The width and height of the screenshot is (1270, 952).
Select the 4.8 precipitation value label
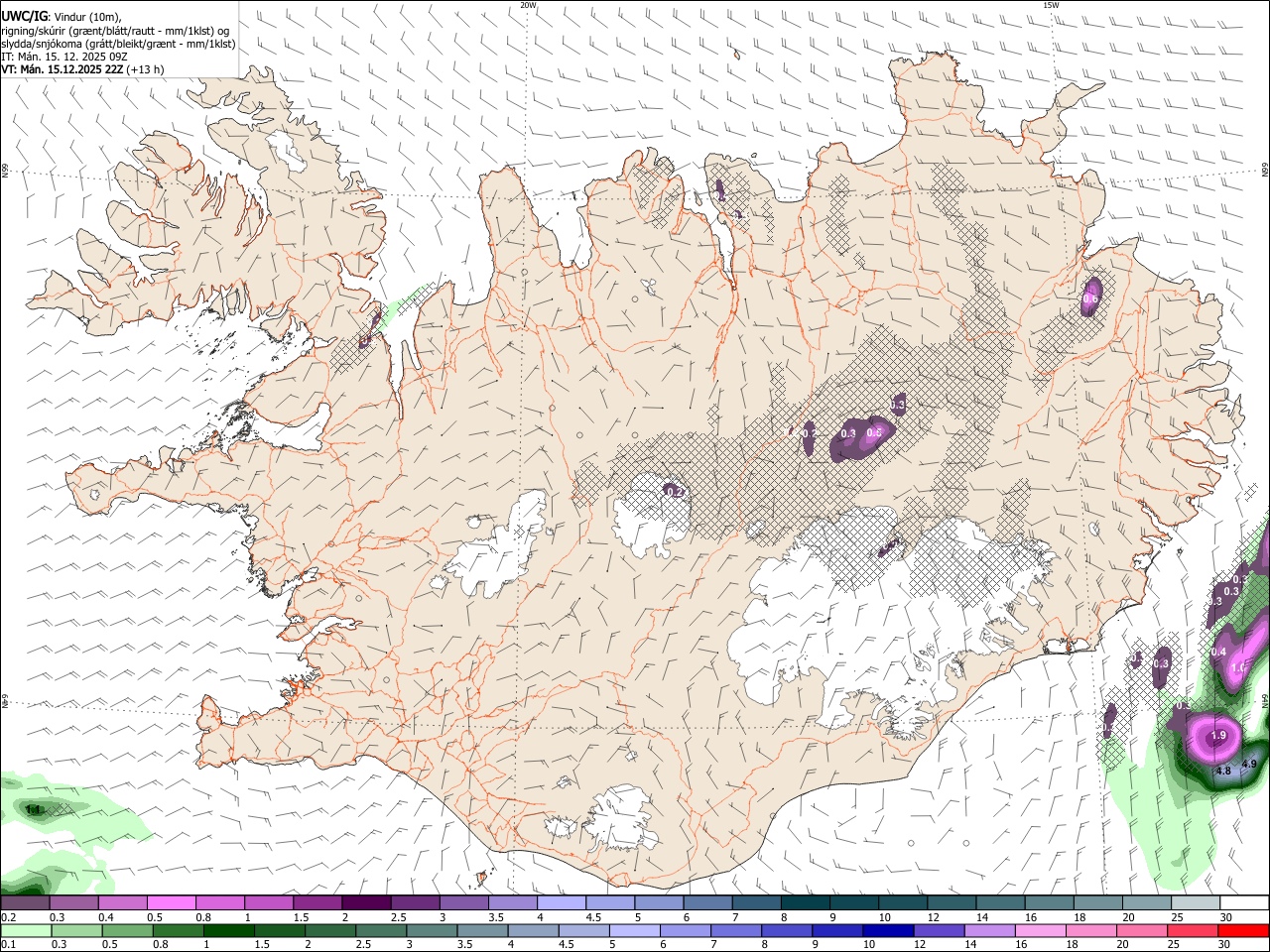click(1222, 771)
